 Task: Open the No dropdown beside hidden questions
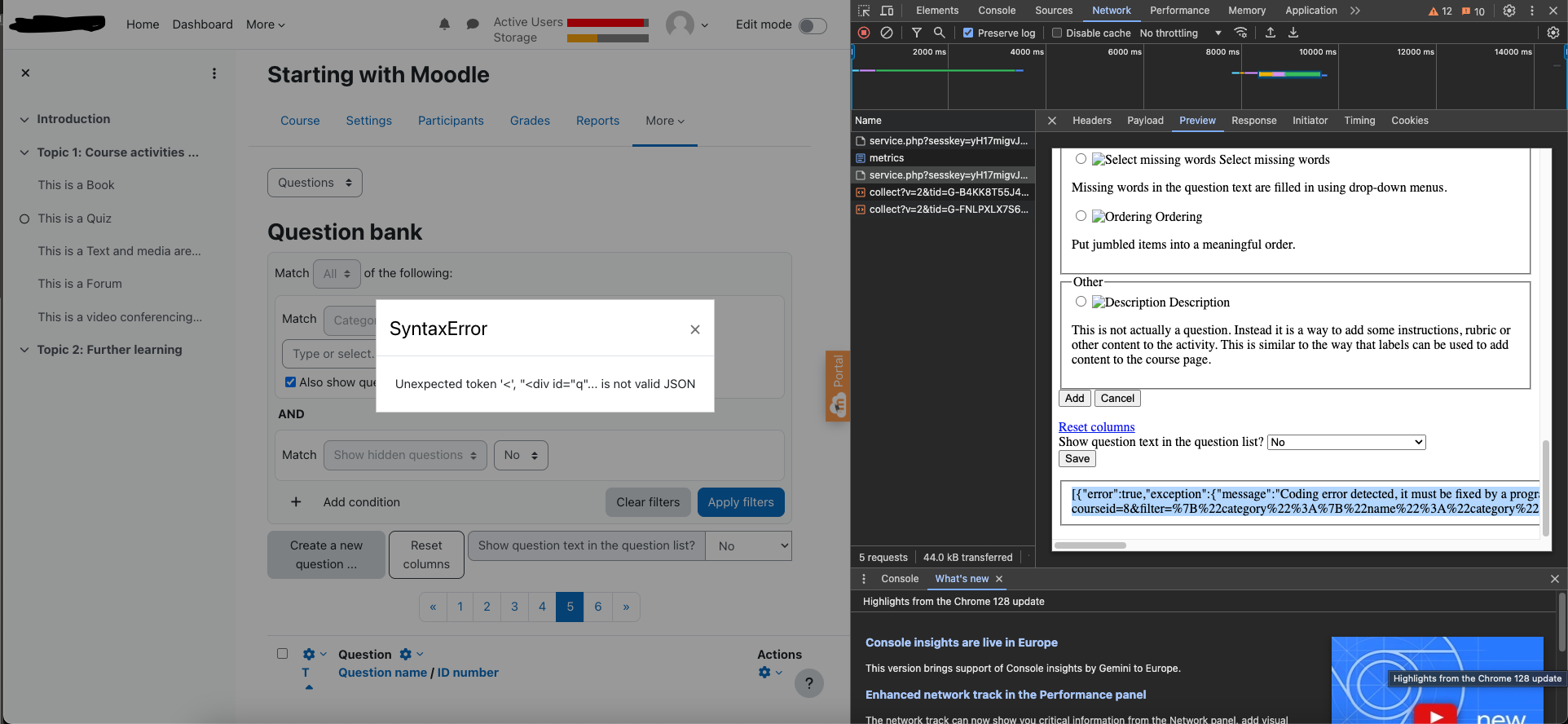click(x=521, y=455)
